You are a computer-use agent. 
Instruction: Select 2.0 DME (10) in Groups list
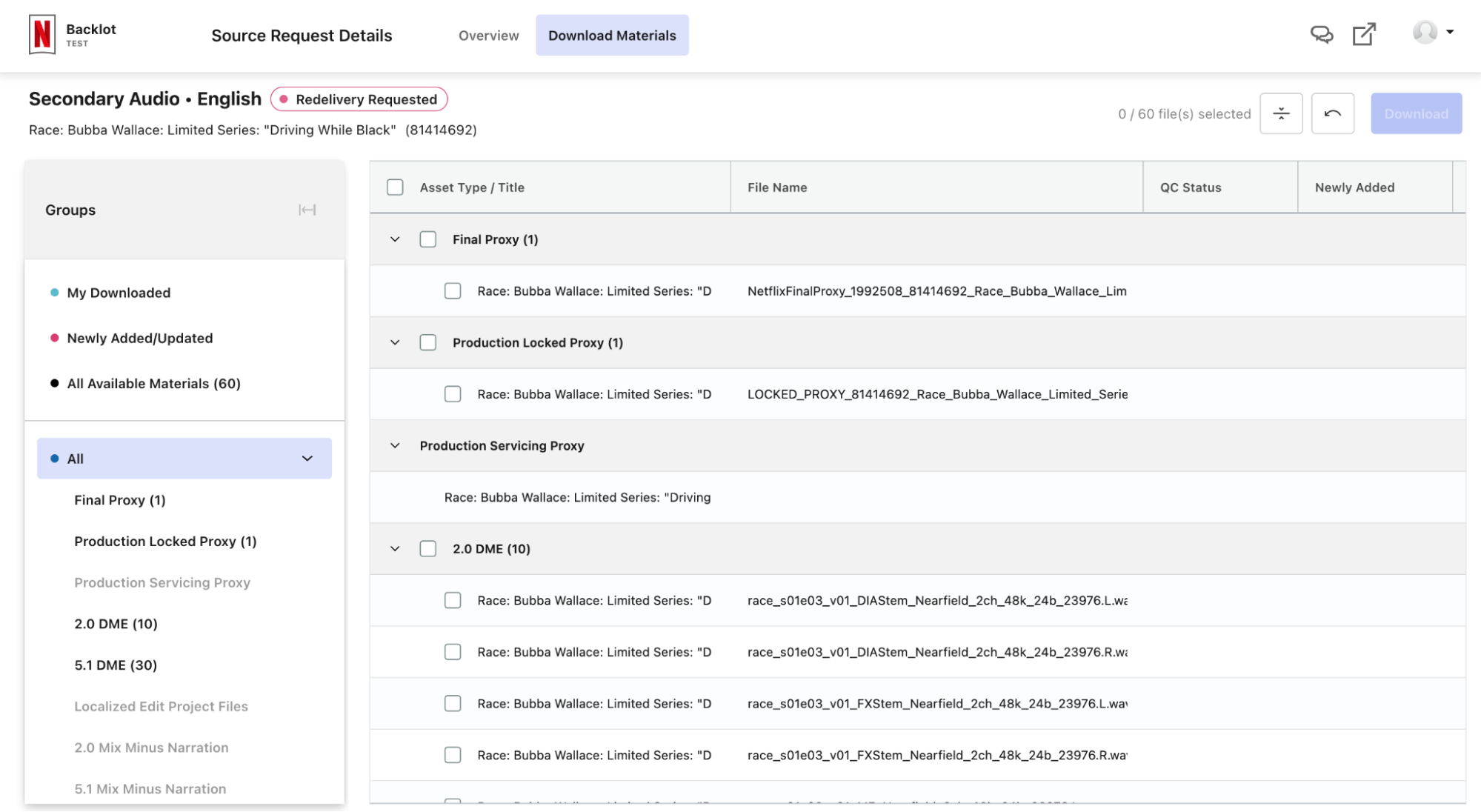pos(116,624)
